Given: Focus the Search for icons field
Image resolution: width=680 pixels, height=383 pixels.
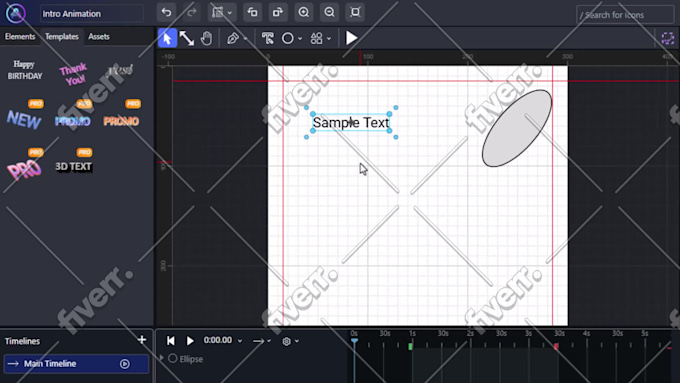Looking at the screenshot, I should pyautogui.click(x=625, y=15).
